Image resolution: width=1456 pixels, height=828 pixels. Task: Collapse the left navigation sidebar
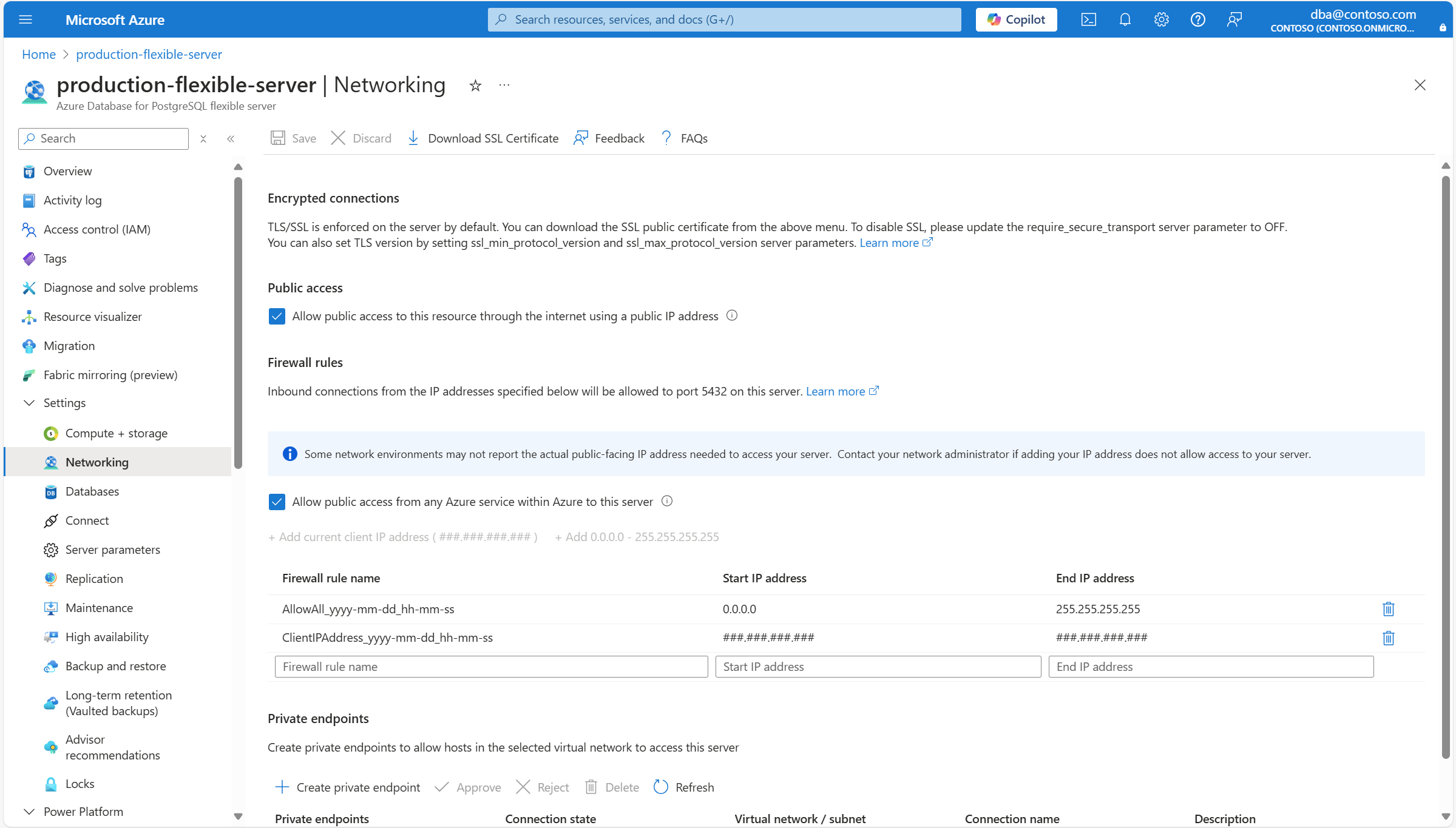231,138
